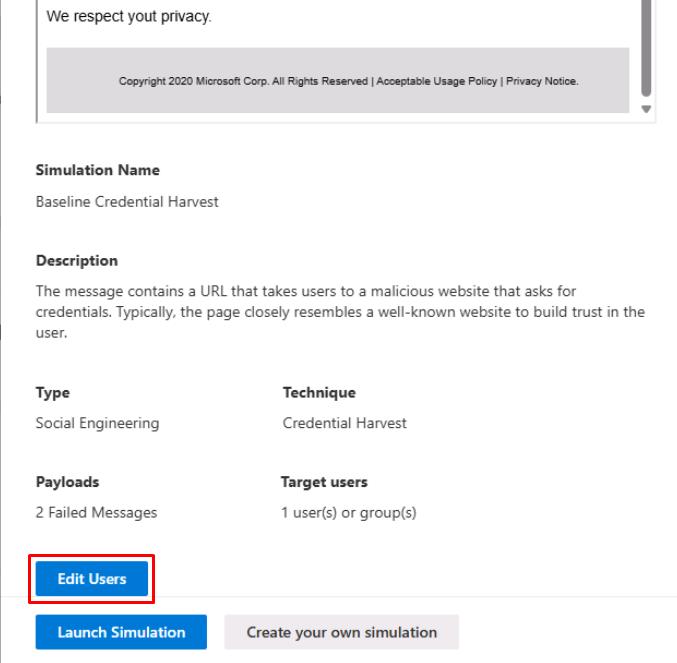Click the Credential Harvest technique value
Screen dimensions: 677x663
pos(344,423)
